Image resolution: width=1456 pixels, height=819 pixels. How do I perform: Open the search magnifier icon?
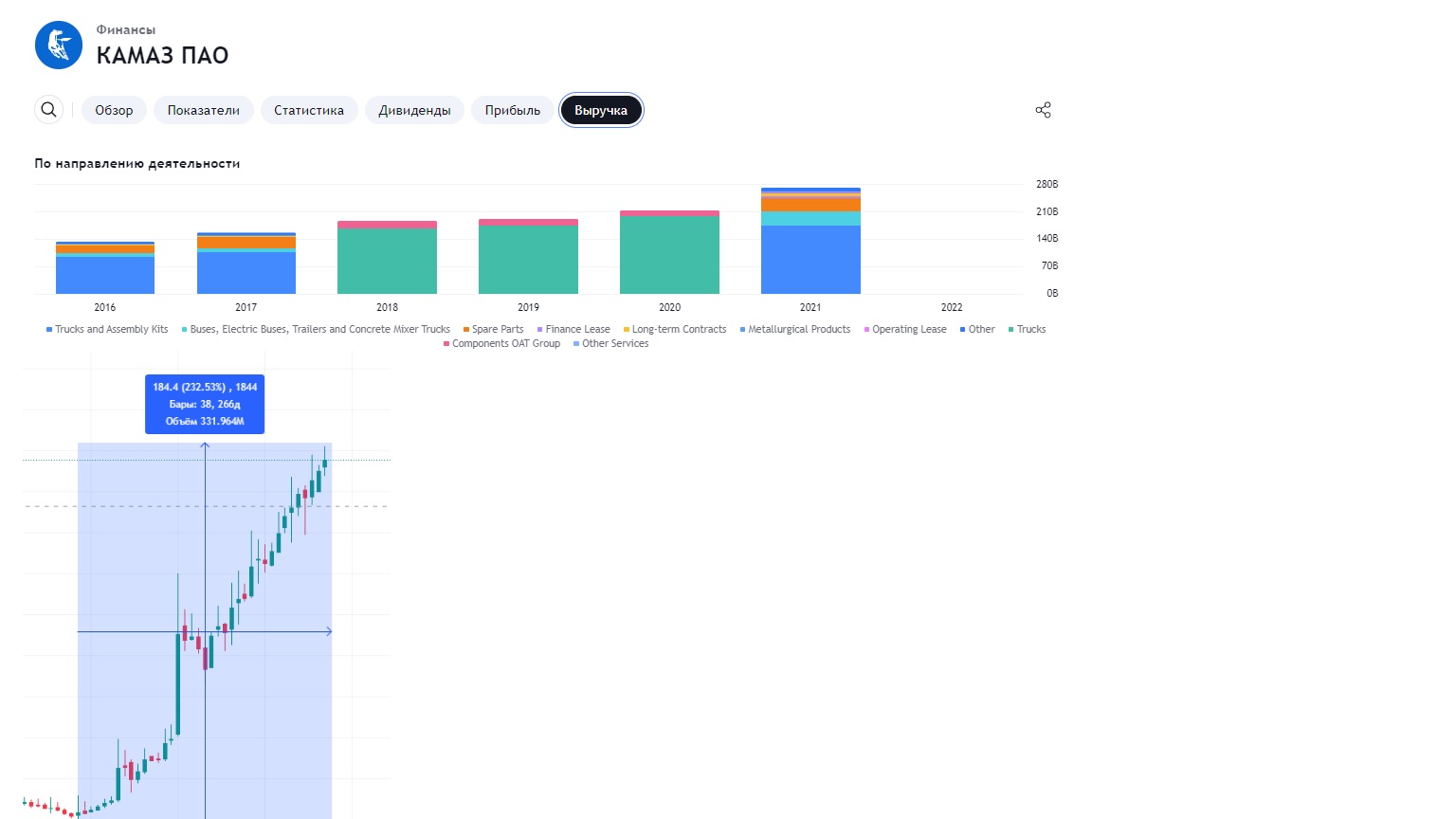(x=49, y=110)
